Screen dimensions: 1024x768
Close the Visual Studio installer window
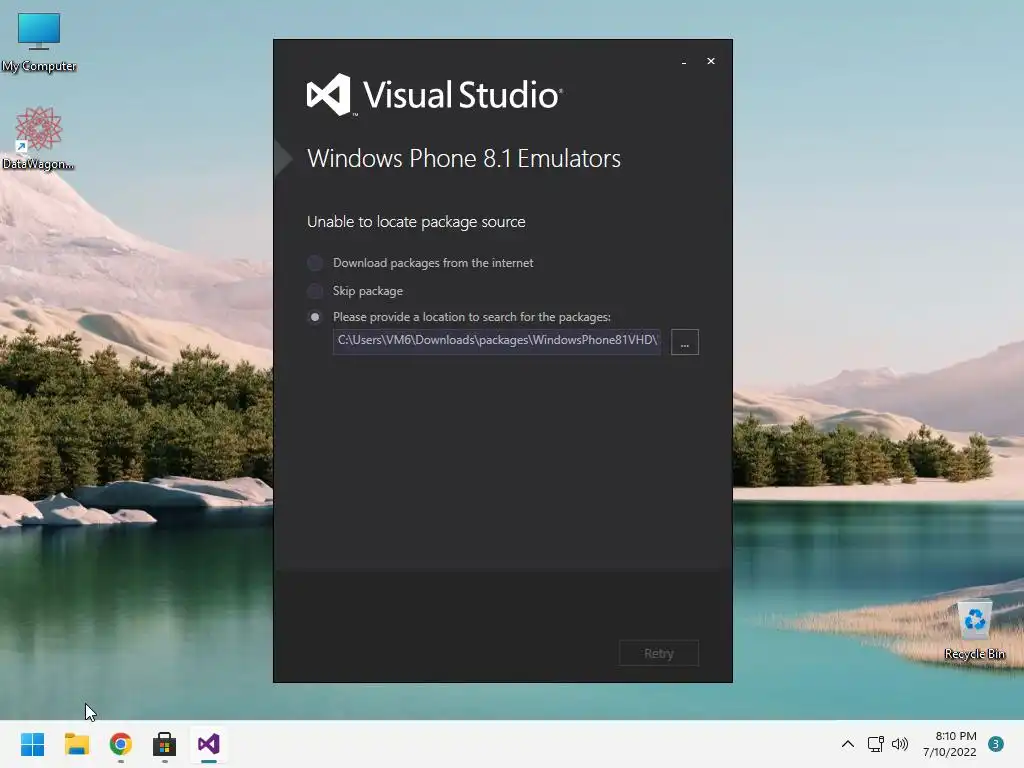[711, 61]
